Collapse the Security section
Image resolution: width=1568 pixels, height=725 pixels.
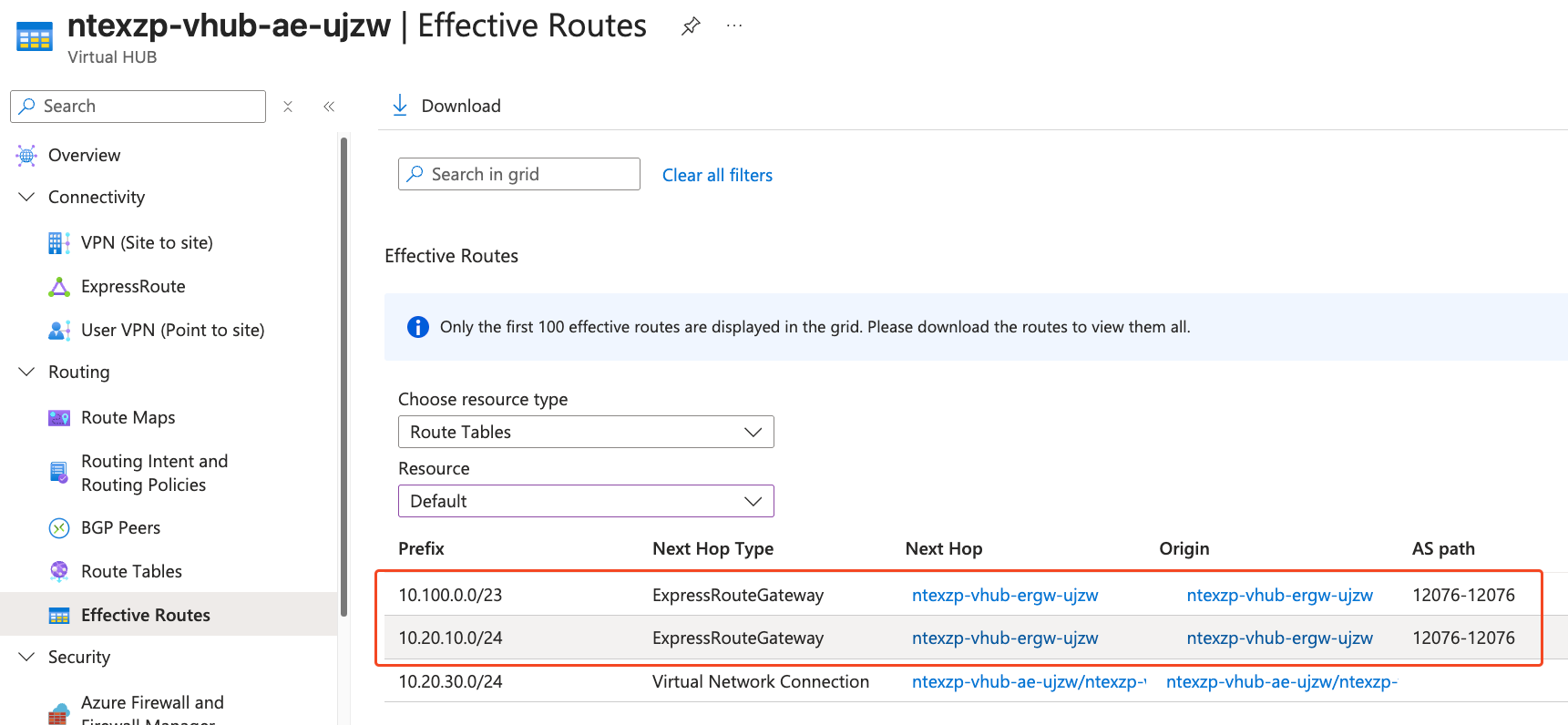point(27,658)
